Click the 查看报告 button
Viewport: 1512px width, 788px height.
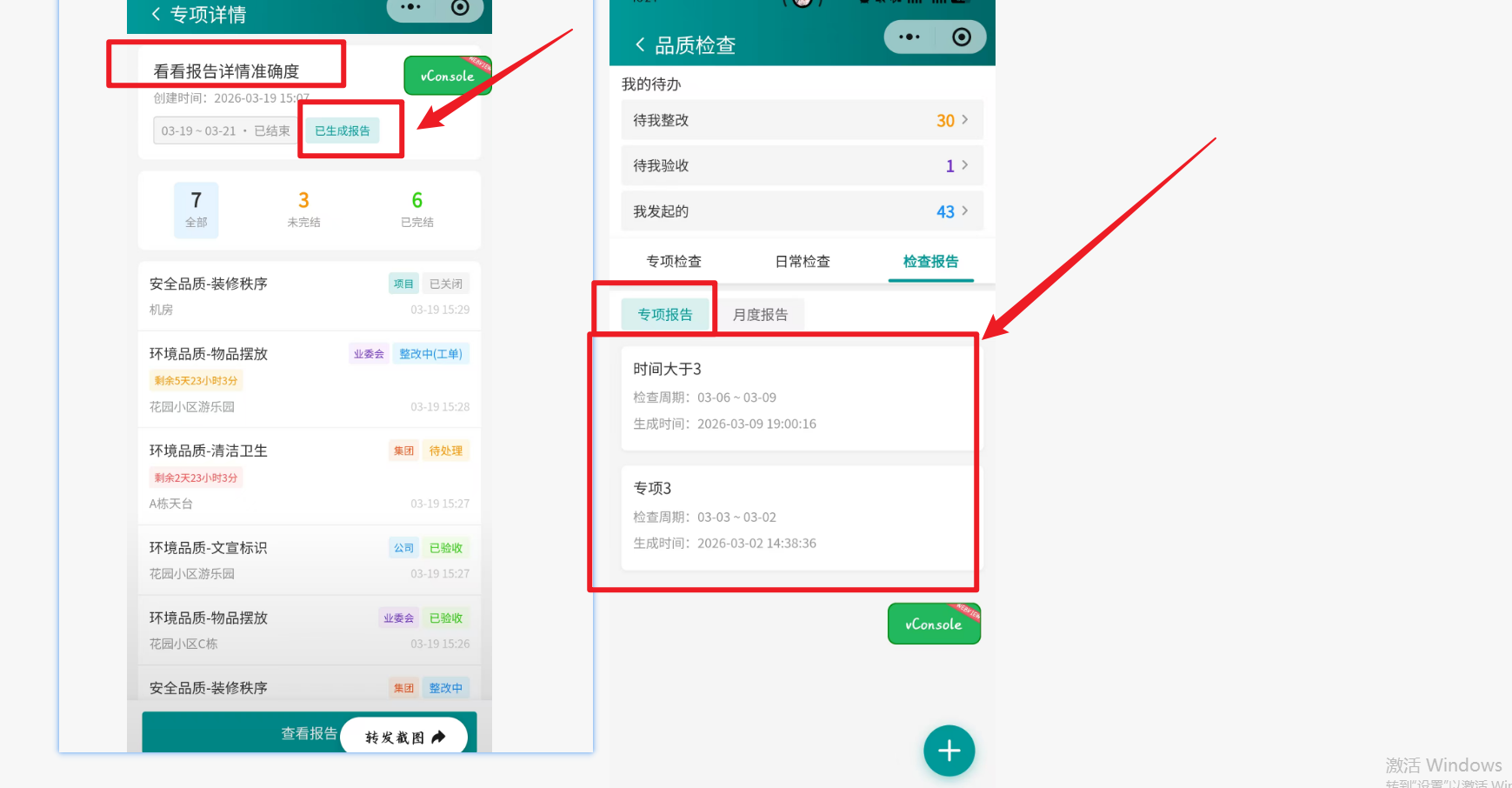tap(309, 733)
